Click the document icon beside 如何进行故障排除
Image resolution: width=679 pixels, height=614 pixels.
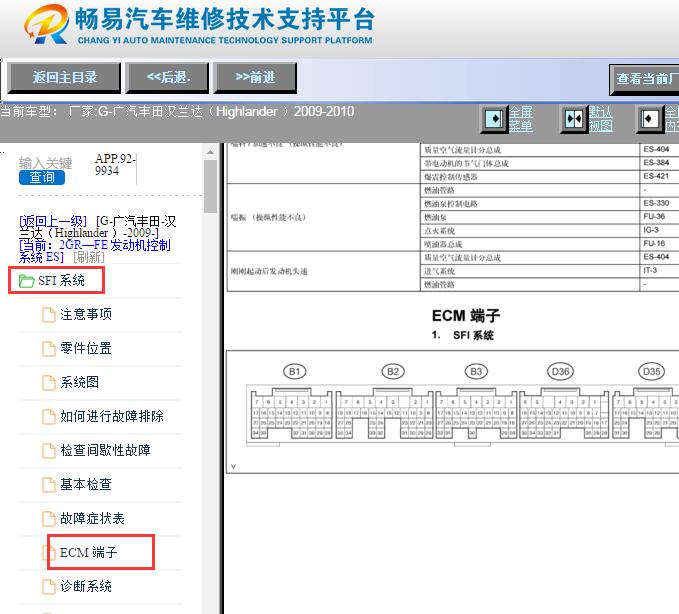[x=48, y=417]
